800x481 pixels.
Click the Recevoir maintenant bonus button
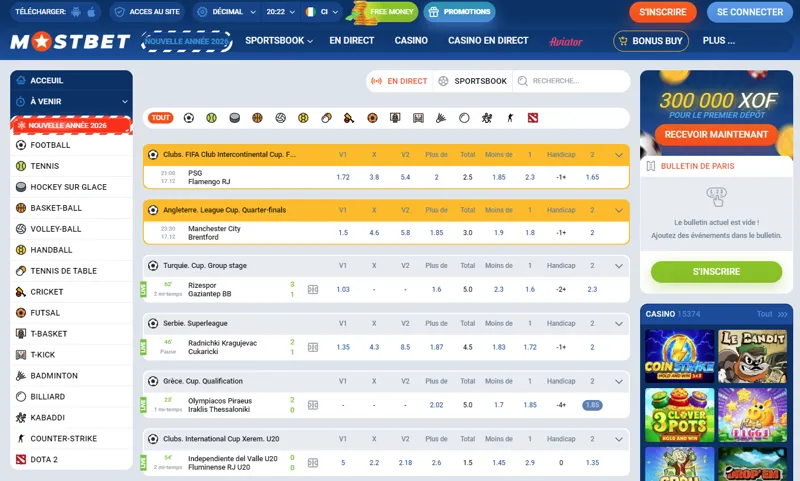point(716,134)
